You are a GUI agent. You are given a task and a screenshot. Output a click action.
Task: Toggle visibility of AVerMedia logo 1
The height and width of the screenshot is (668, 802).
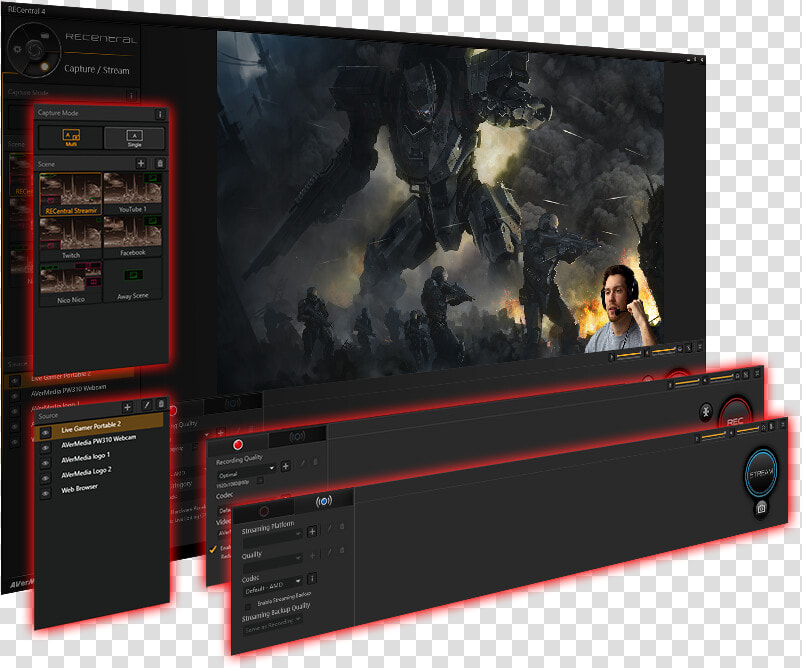45,463
